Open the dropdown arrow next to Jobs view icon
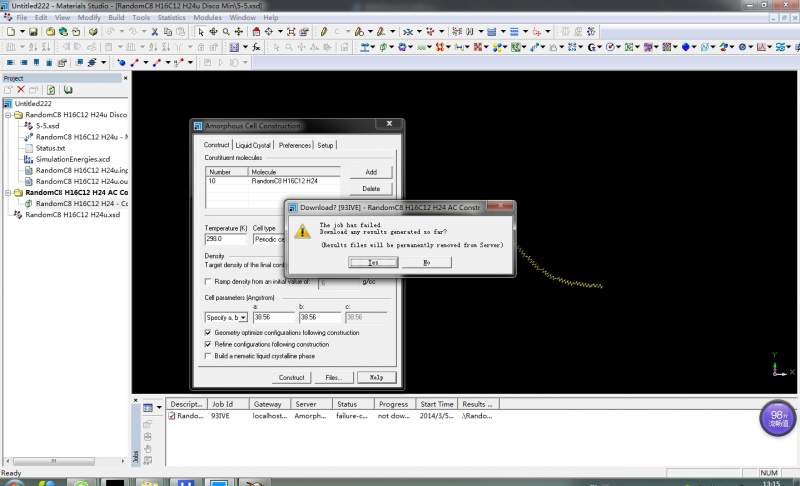This screenshot has width=800, height=486. [159, 407]
